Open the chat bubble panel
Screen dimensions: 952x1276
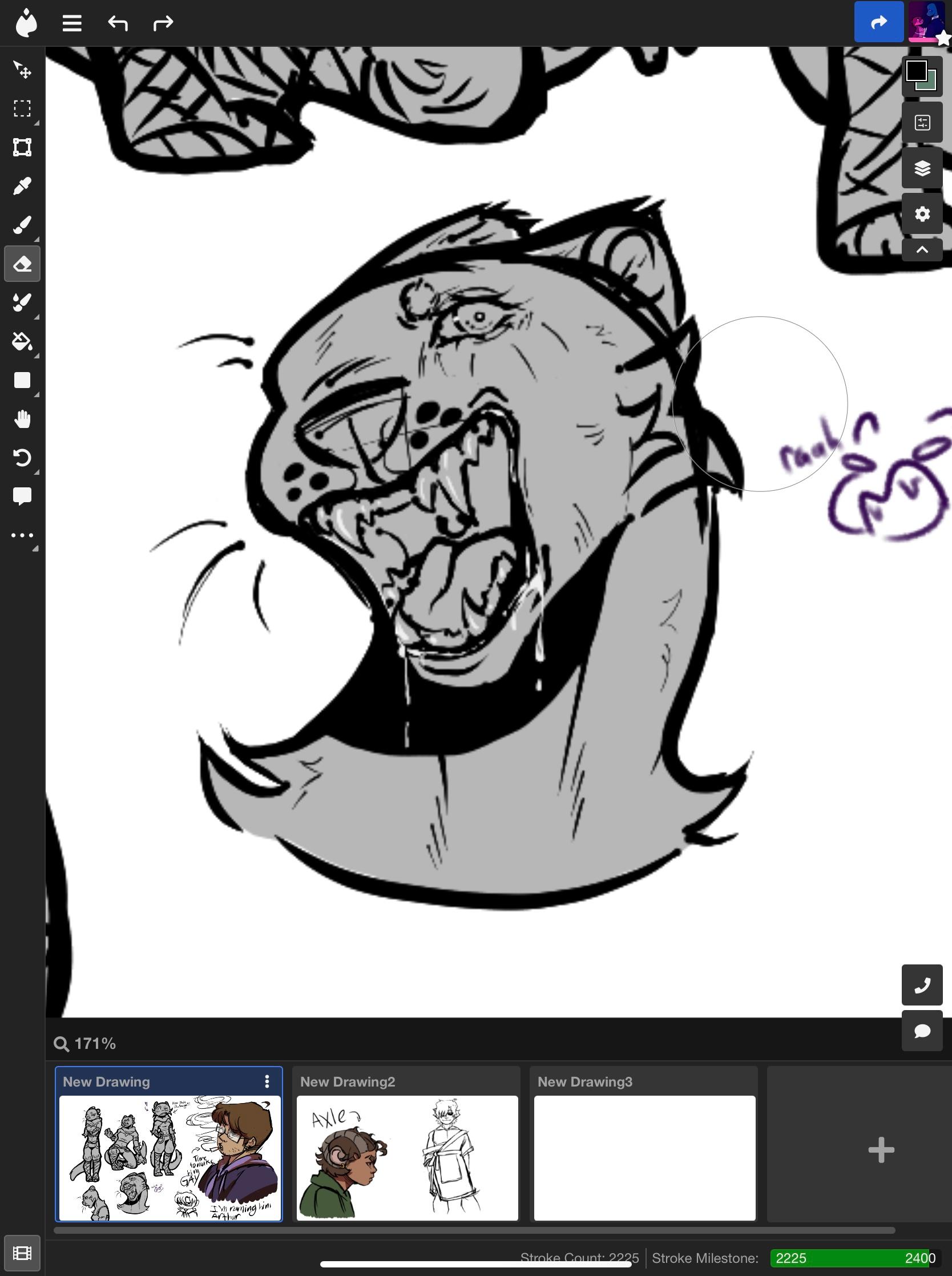(x=922, y=1031)
